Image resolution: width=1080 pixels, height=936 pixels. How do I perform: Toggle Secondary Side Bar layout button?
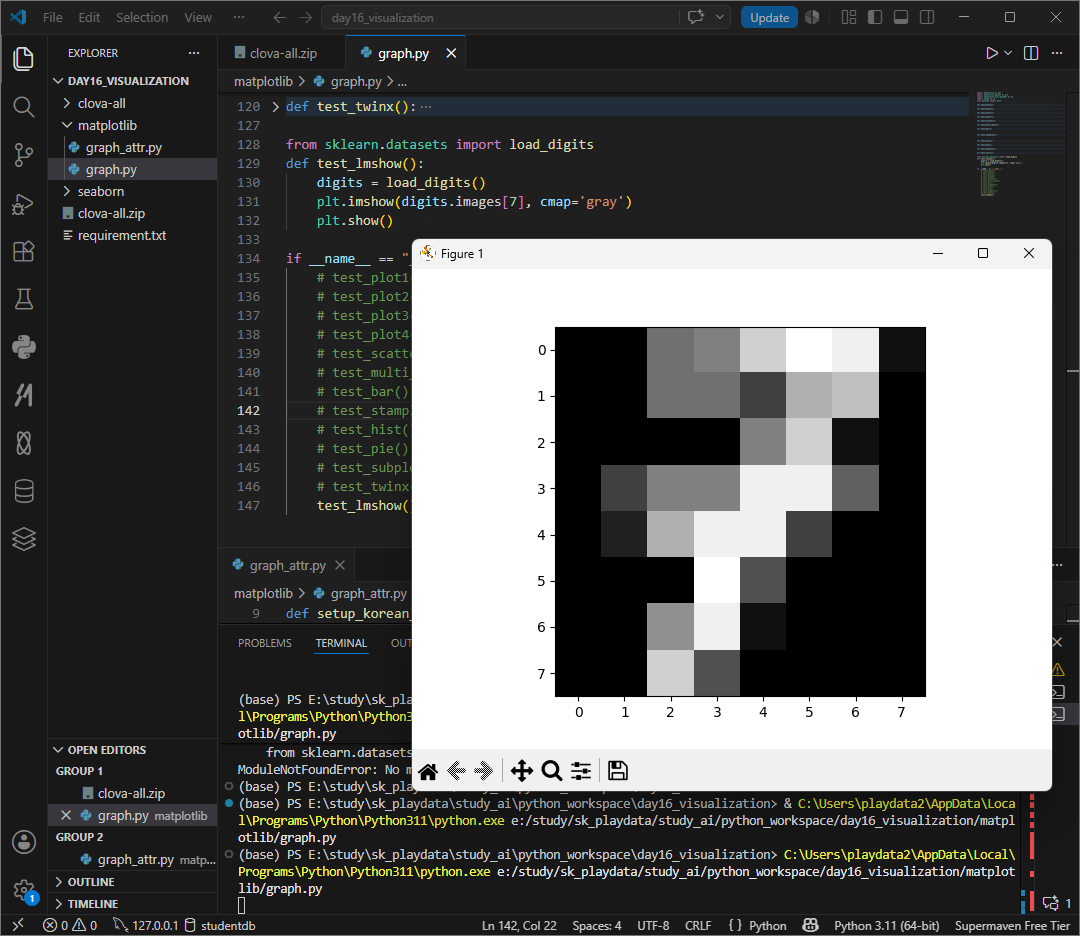coord(927,17)
